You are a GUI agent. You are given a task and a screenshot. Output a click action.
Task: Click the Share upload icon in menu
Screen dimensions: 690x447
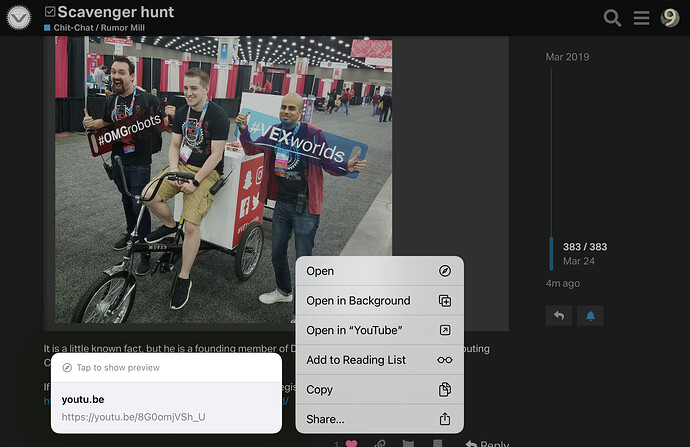[x=445, y=419]
